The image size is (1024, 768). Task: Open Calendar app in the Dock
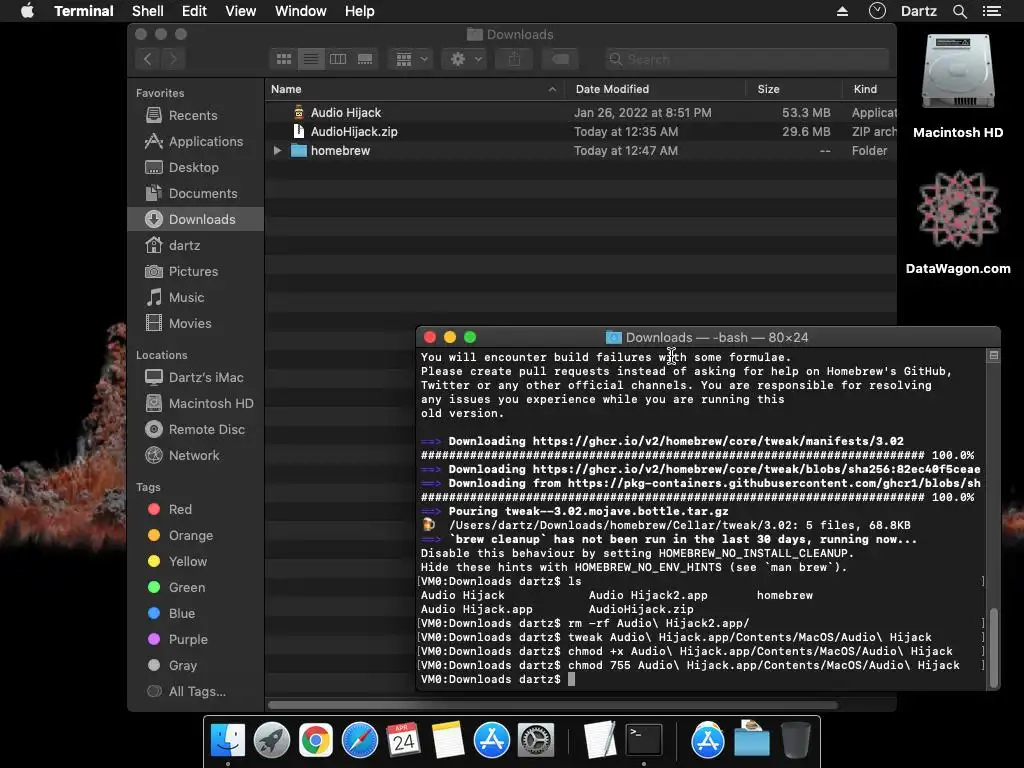[x=404, y=741]
